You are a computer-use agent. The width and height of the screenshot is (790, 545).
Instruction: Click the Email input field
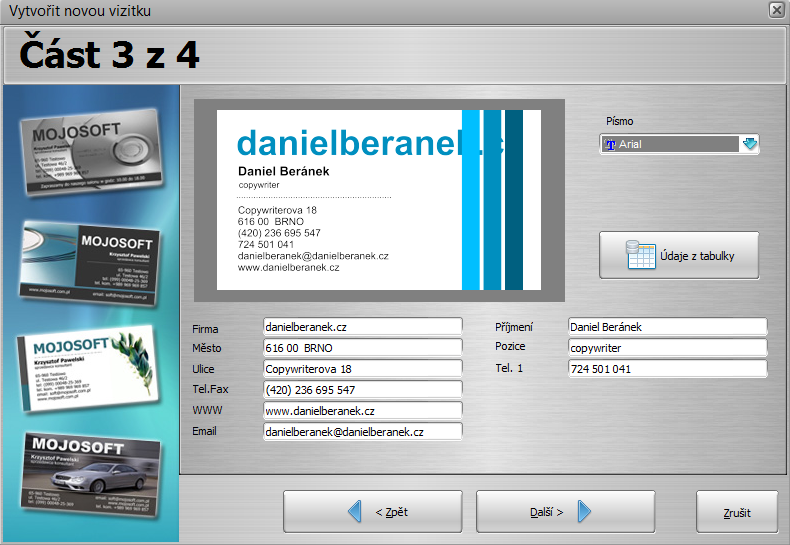coord(362,432)
